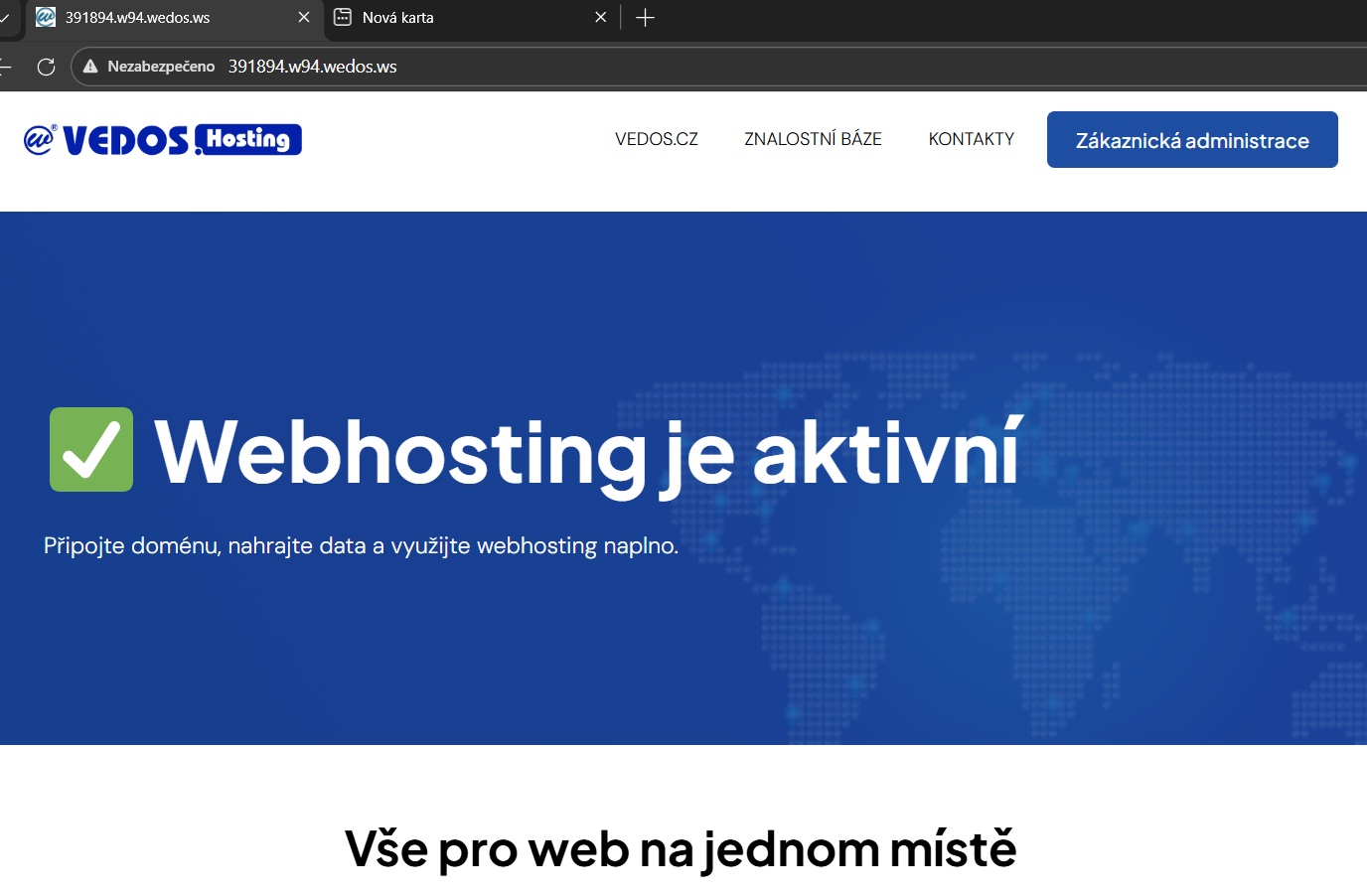This screenshot has width=1367, height=896.
Task: Click the Připojte doménu subtitle text
Action: pyautogui.click(x=361, y=545)
